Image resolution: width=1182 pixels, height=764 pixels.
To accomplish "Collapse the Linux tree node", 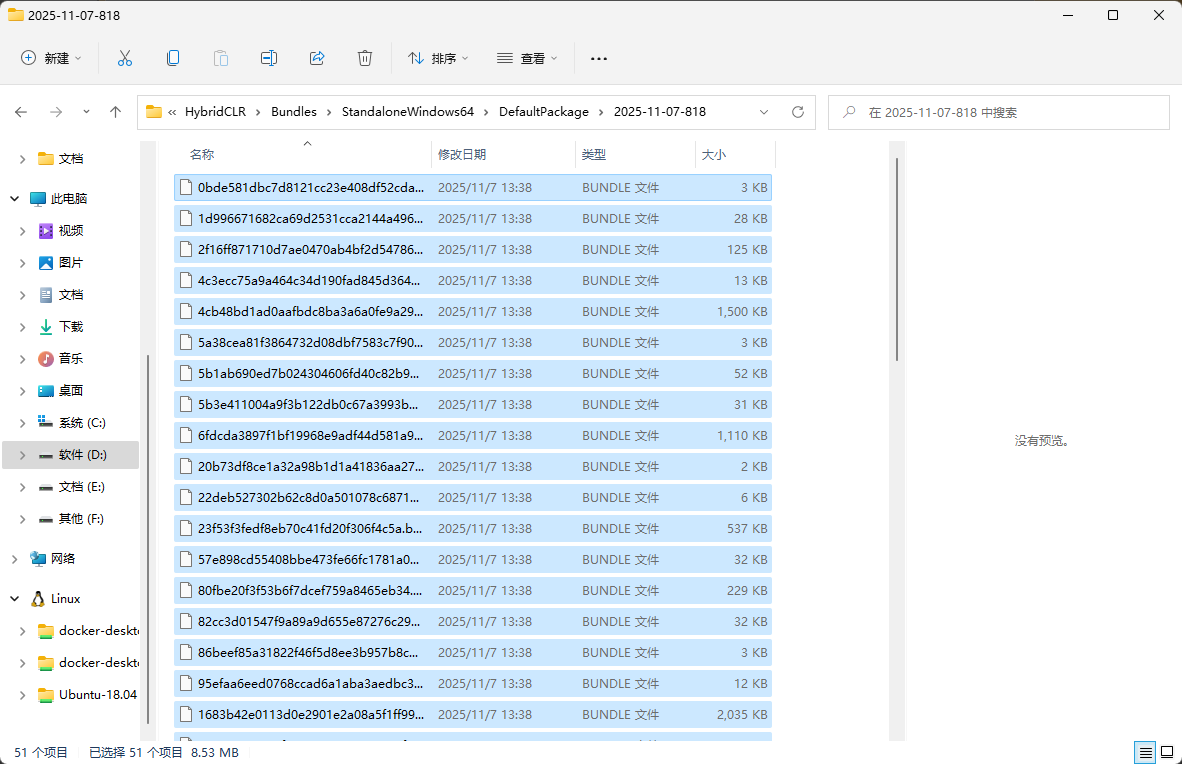I will [14, 599].
